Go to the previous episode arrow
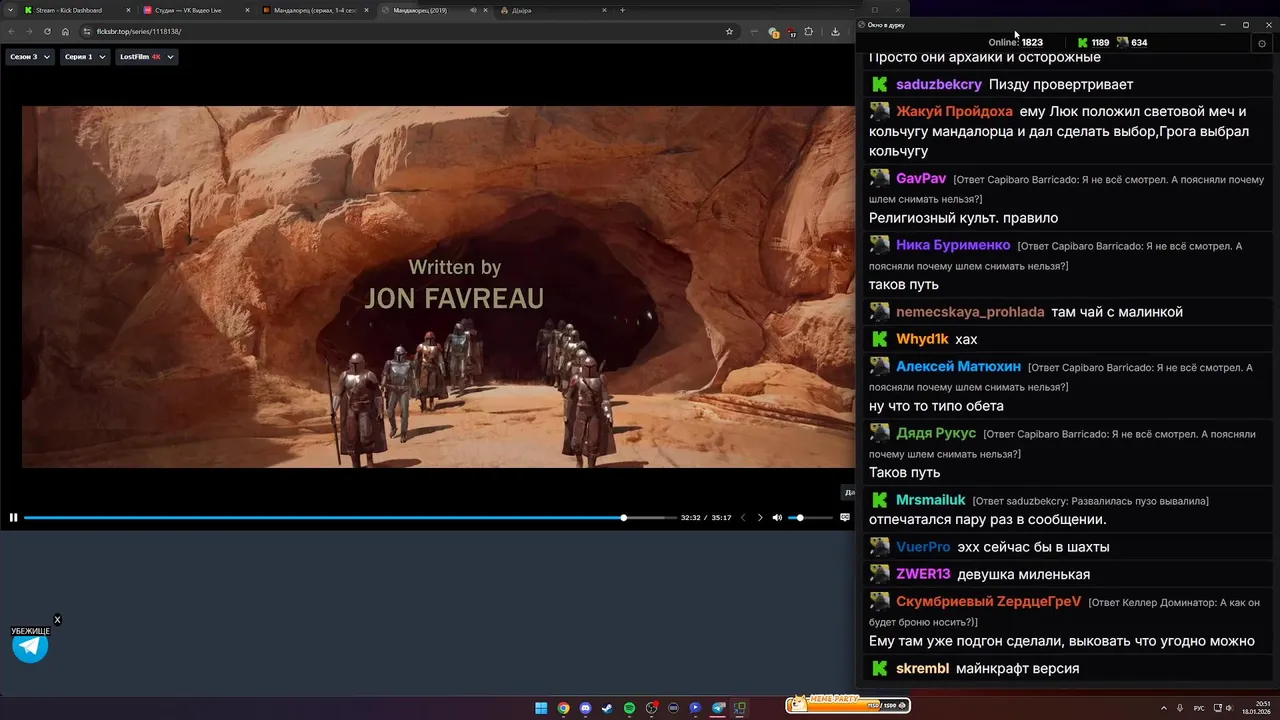Viewport: 1280px width, 720px height. (x=743, y=517)
